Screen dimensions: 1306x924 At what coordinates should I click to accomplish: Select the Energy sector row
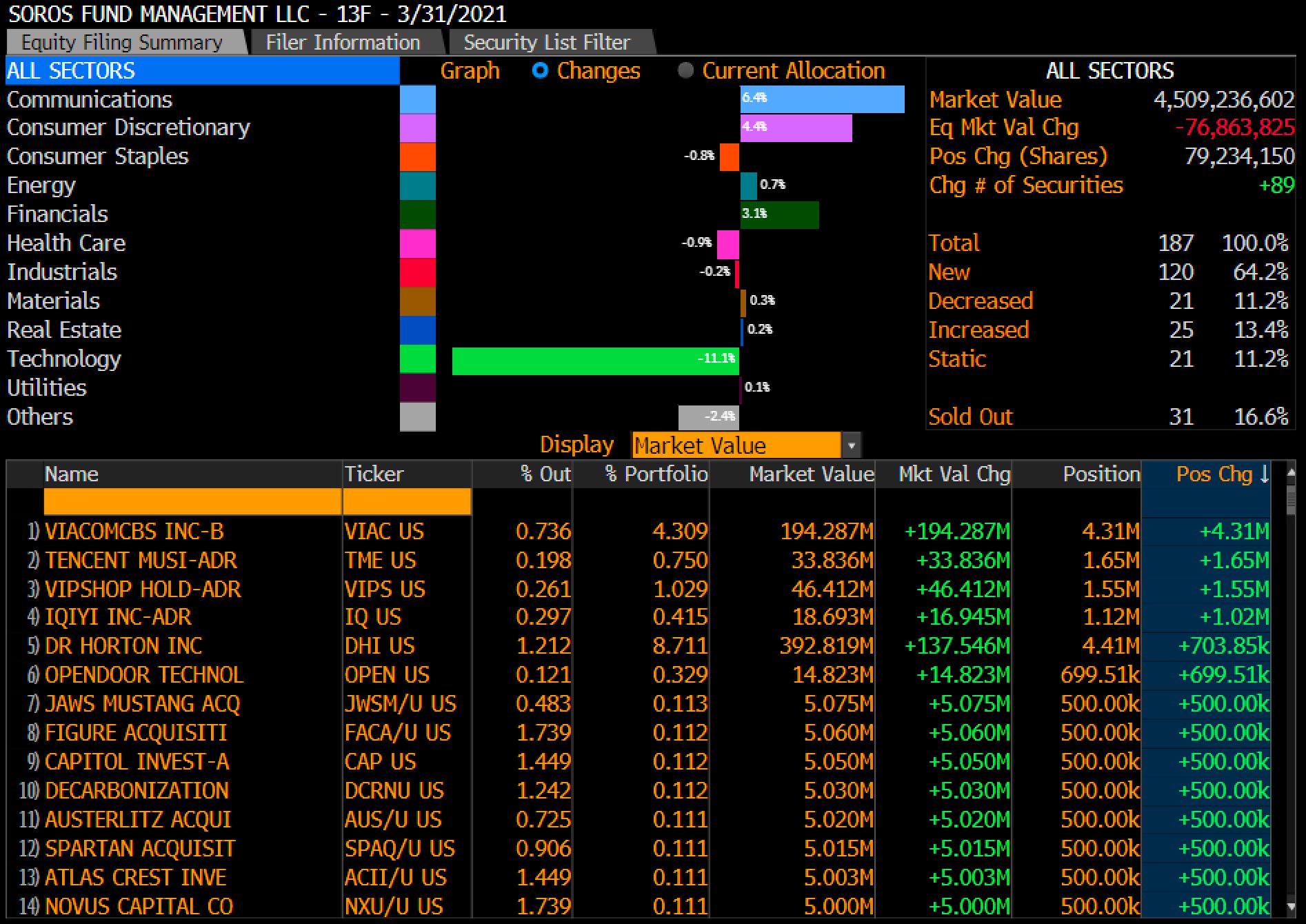point(203,185)
